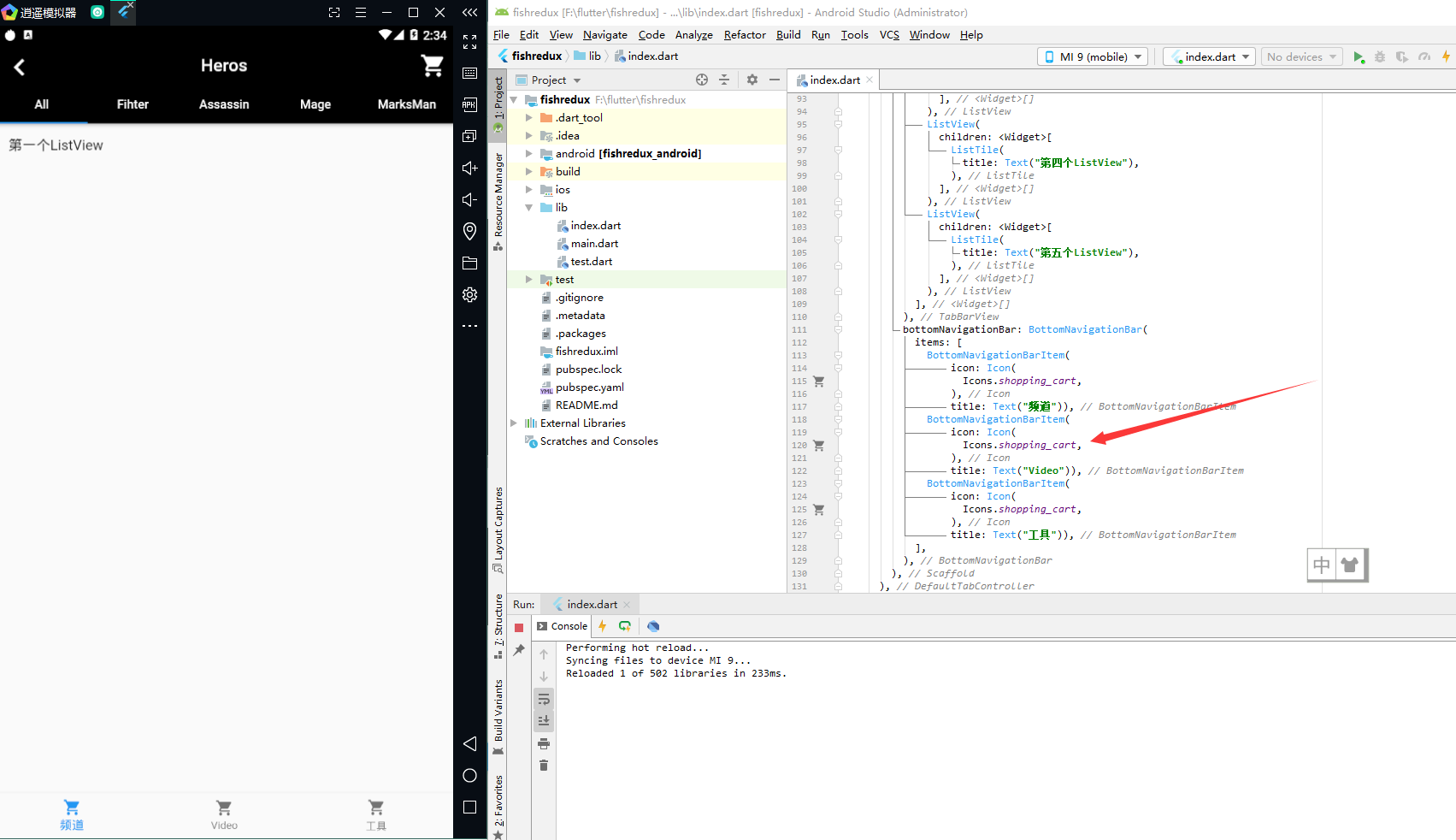Click the Debug bug icon in toolbar
The width and height of the screenshot is (1456, 840).
click(x=1380, y=56)
